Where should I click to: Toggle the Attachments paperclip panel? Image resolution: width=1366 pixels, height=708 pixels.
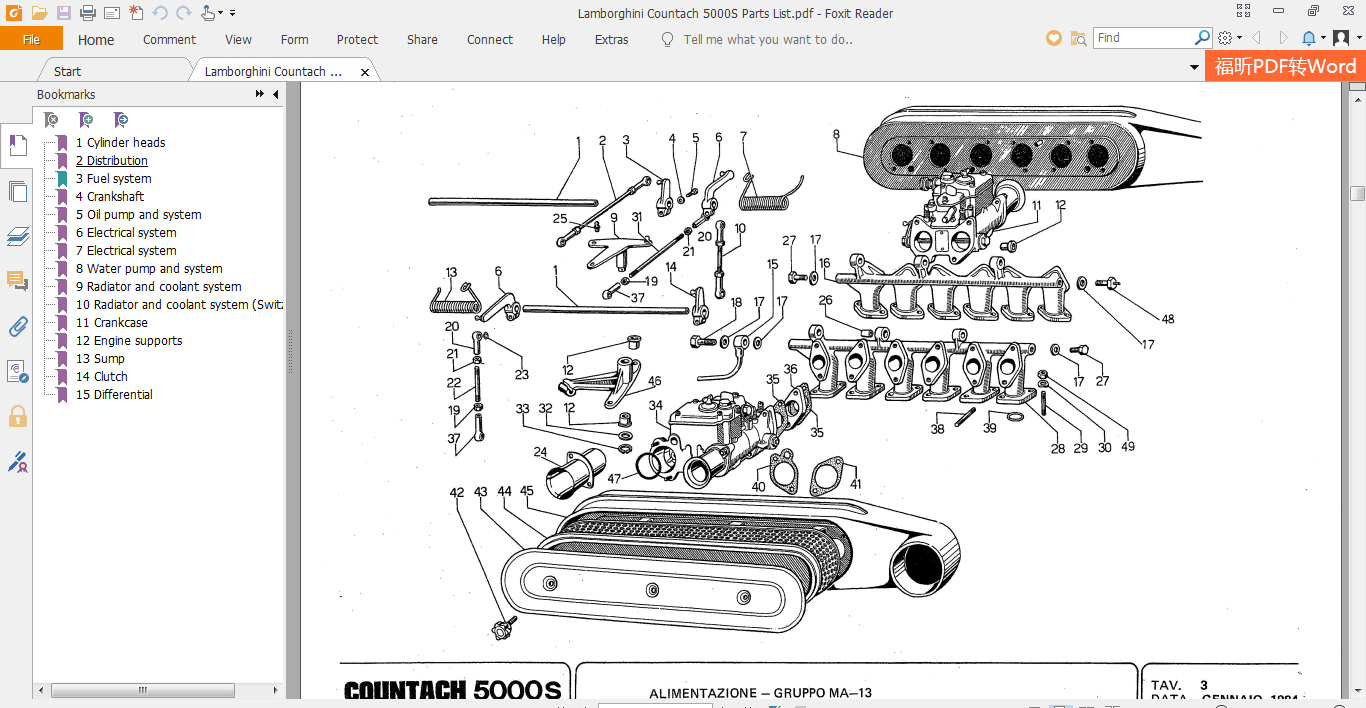coord(17,326)
